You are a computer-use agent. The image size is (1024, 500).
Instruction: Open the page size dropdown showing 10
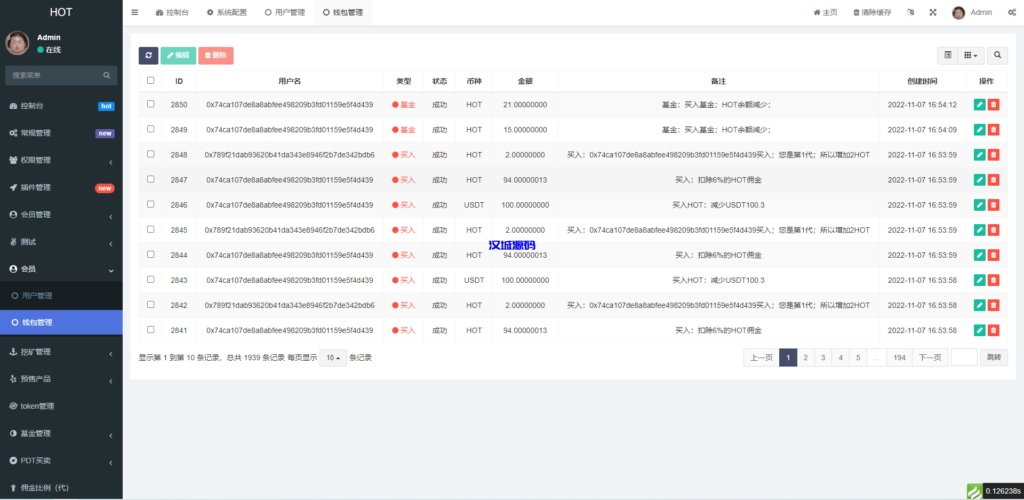[333, 358]
